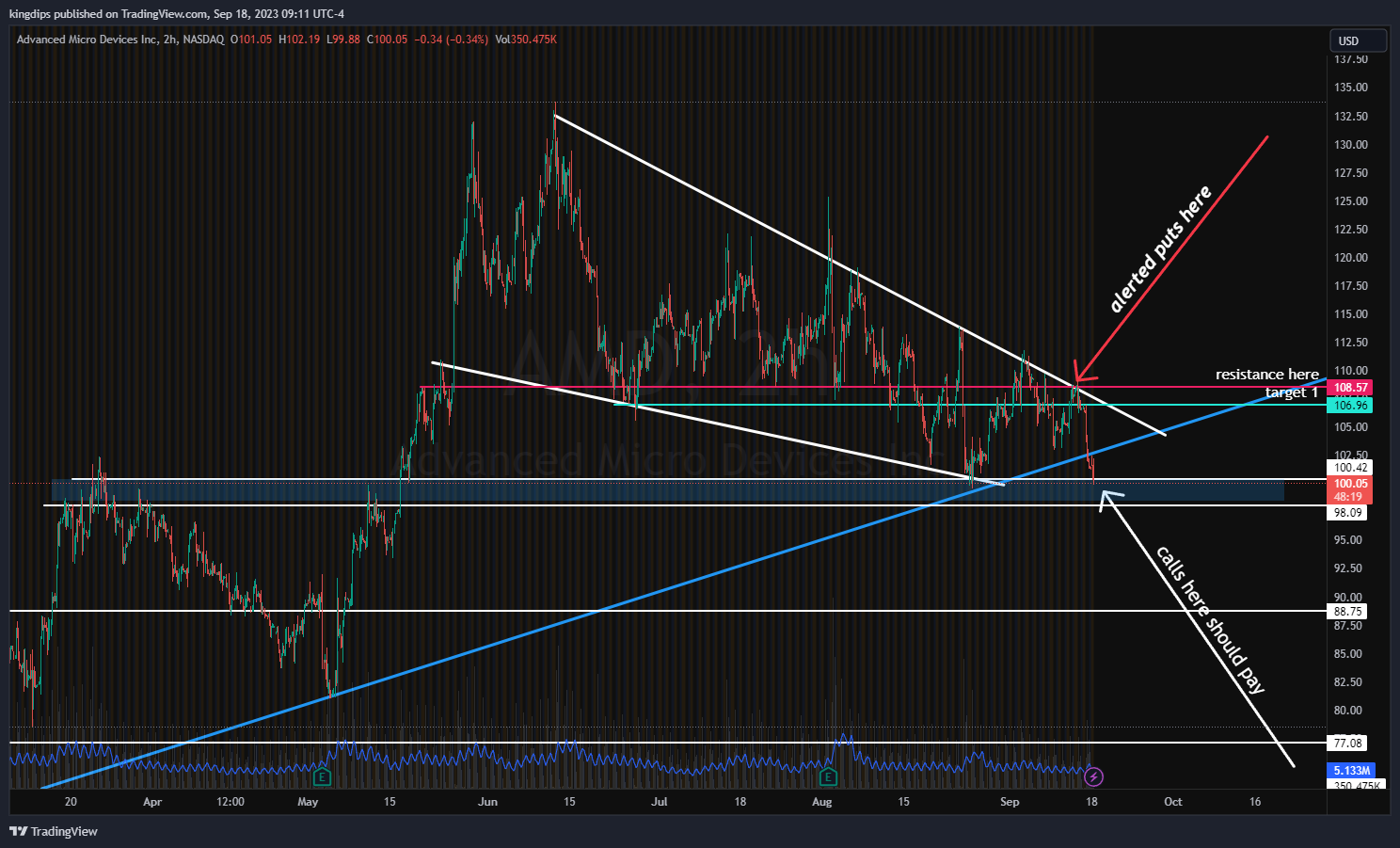Click the Jul label on time axis
The image size is (1400, 848).
point(660,802)
